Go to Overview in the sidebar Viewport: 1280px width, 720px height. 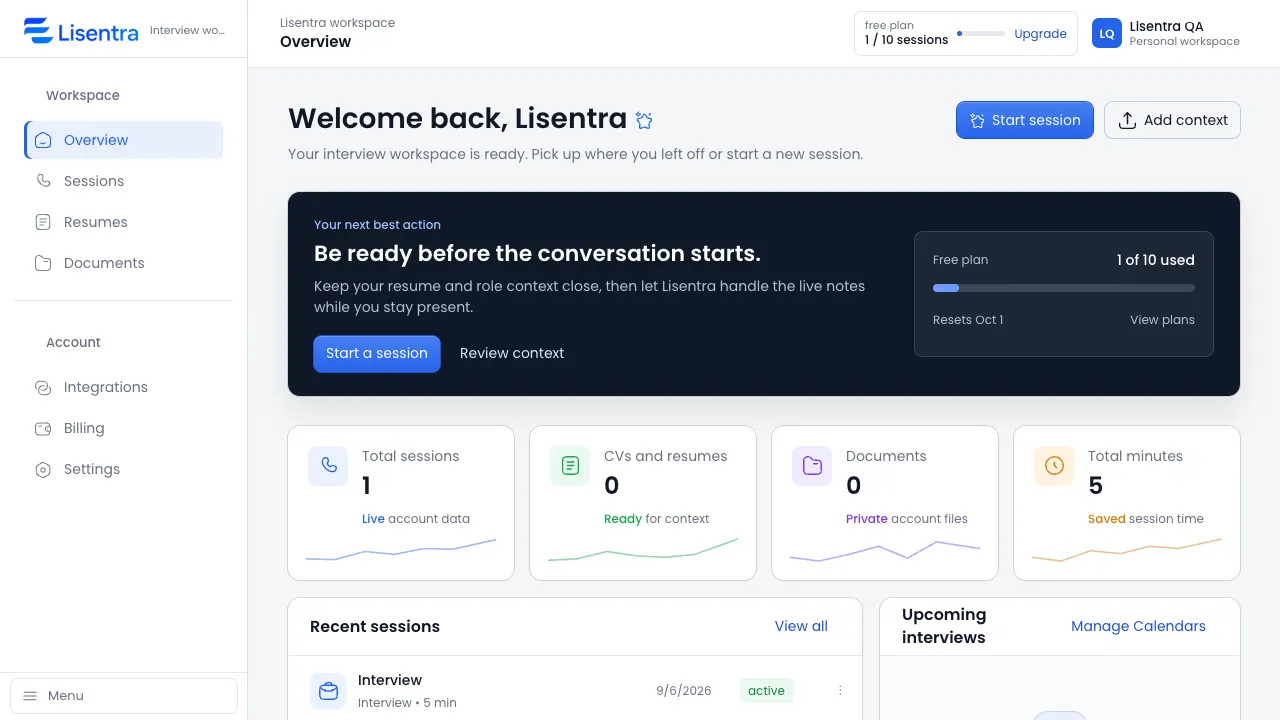click(124, 140)
